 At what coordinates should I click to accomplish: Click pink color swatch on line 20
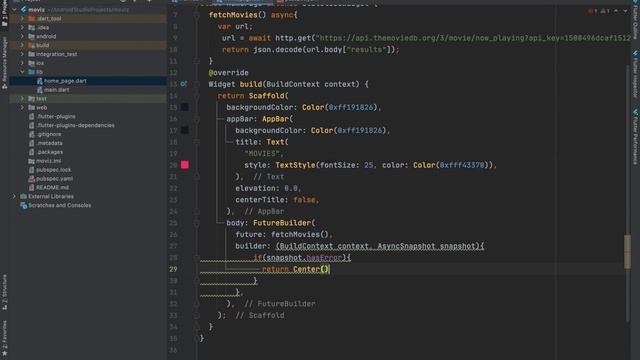(x=185, y=165)
